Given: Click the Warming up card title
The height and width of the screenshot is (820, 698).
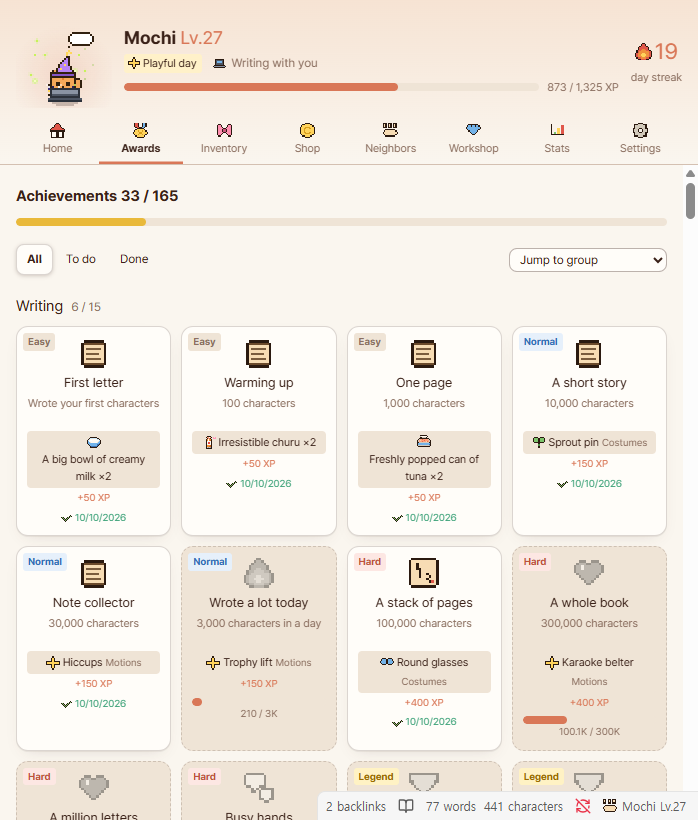Looking at the screenshot, I should (259, 383).
